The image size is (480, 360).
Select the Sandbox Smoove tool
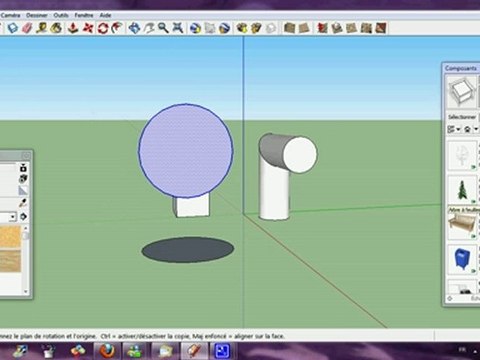[322, 28]
